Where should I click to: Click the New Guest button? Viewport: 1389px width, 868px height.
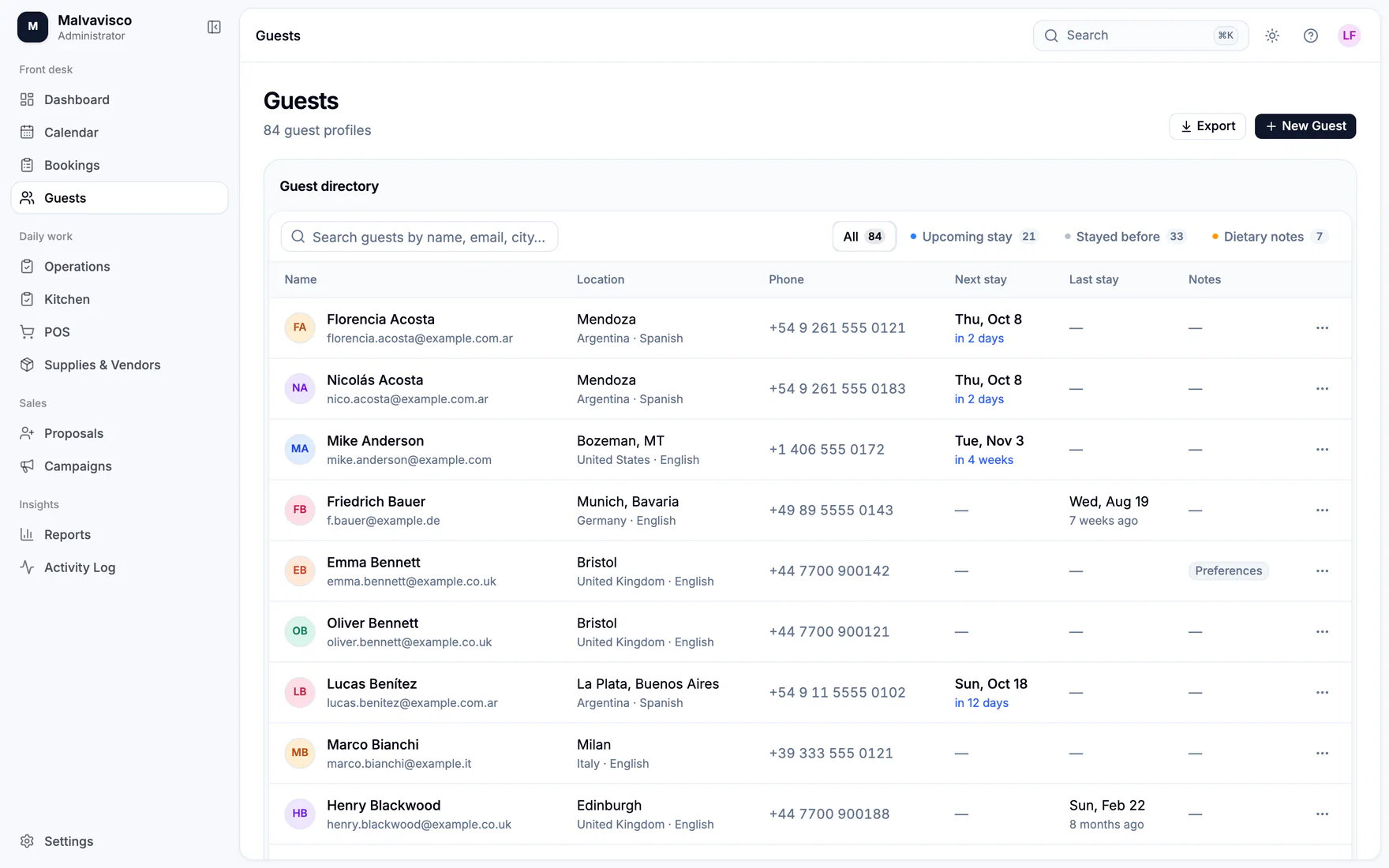(1305, 126)
